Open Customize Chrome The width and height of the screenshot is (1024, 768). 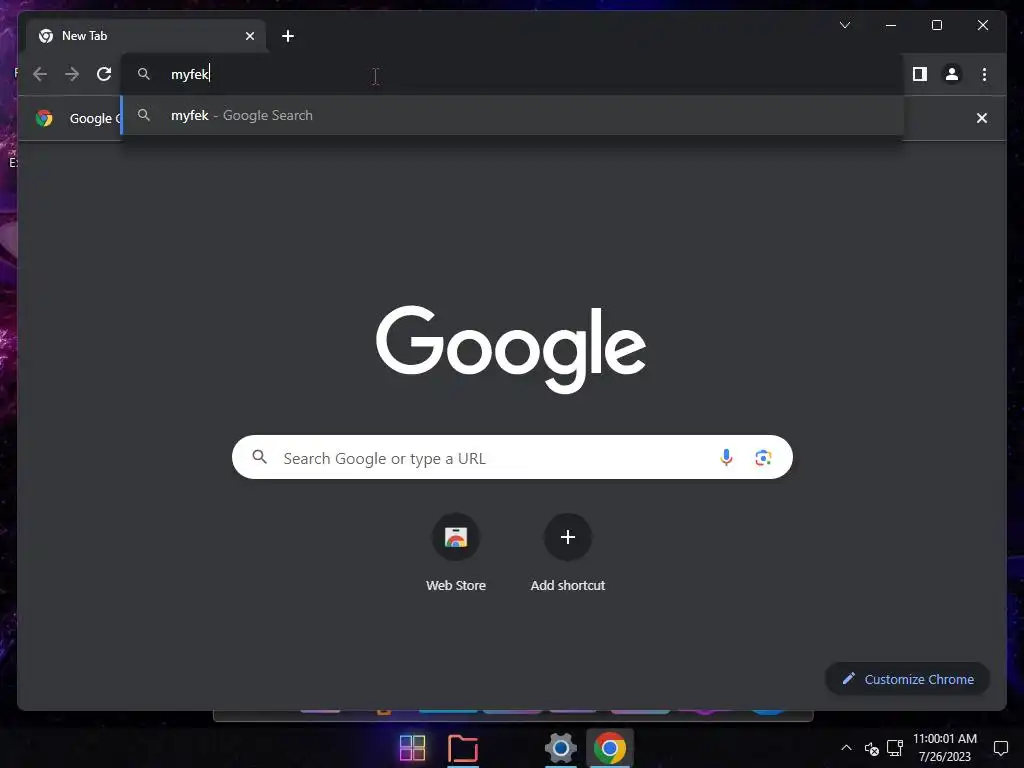click(908, 679)
